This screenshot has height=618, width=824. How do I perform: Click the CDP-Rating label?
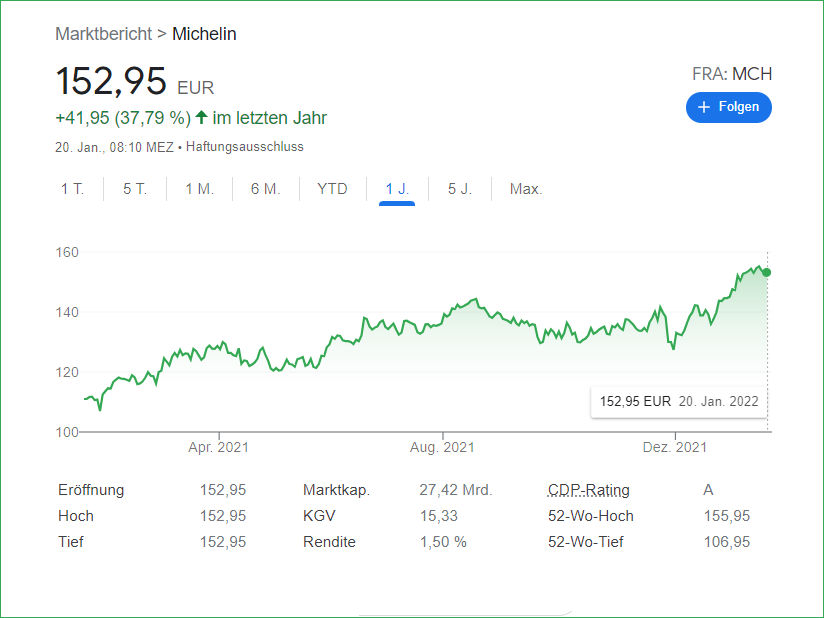[589, 490]
